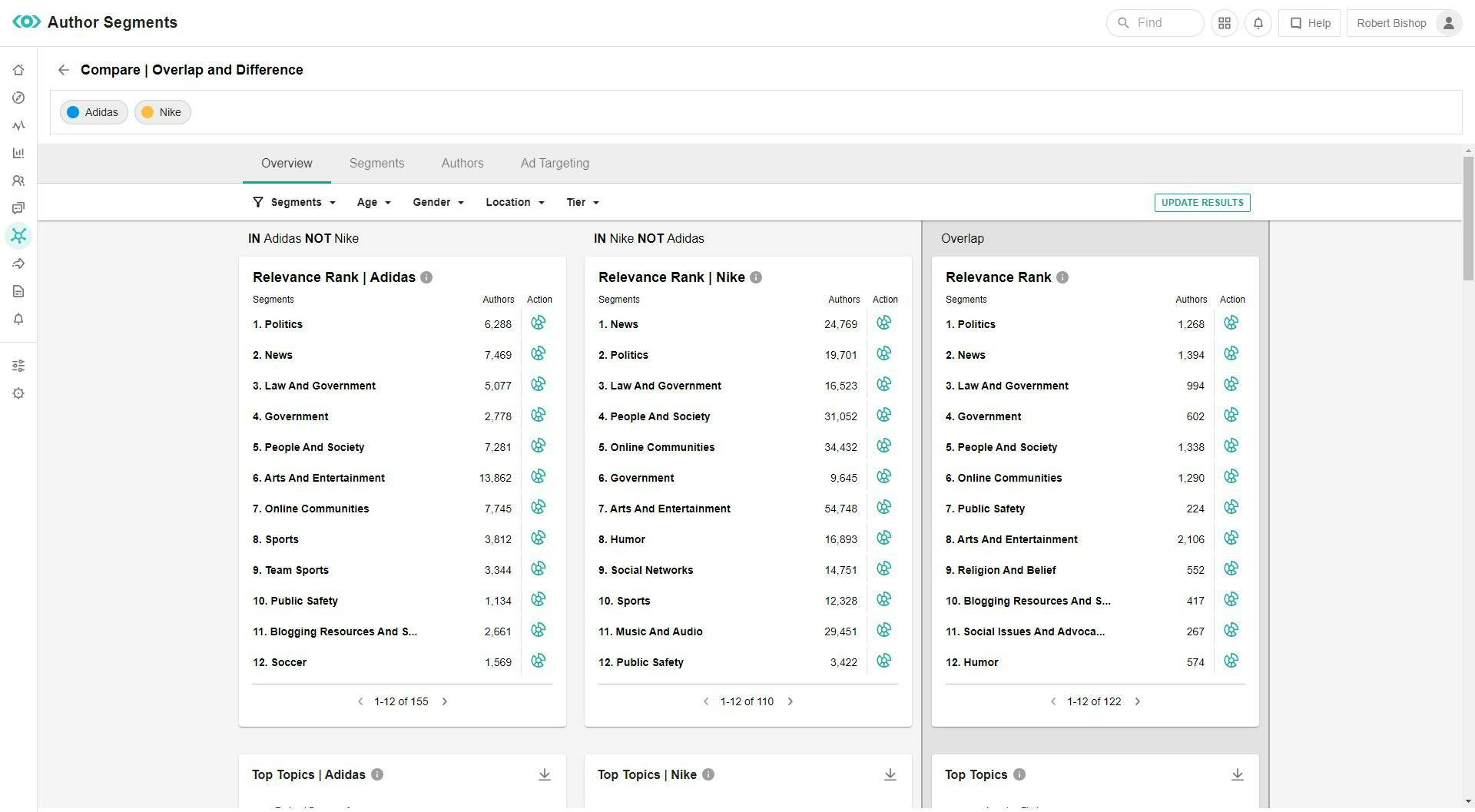Click action icon for Adidas Politics row
The image size is (1475, 812).
(539, 323)
